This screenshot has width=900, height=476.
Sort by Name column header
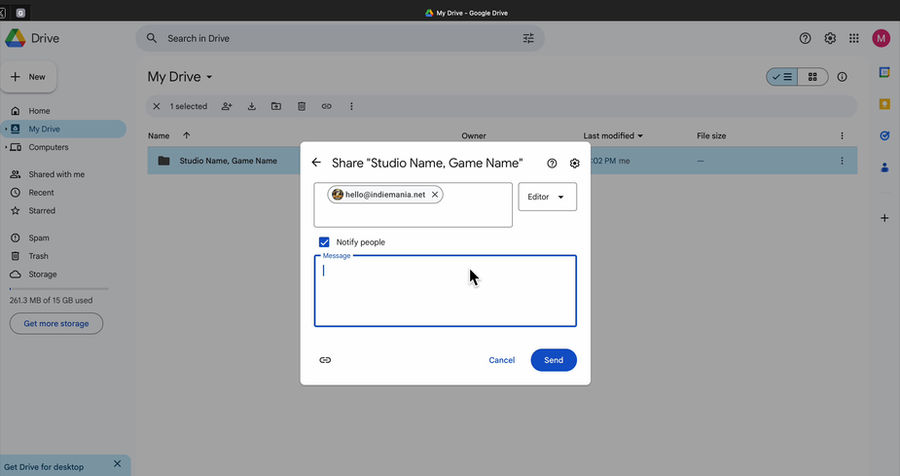(158, 136)
